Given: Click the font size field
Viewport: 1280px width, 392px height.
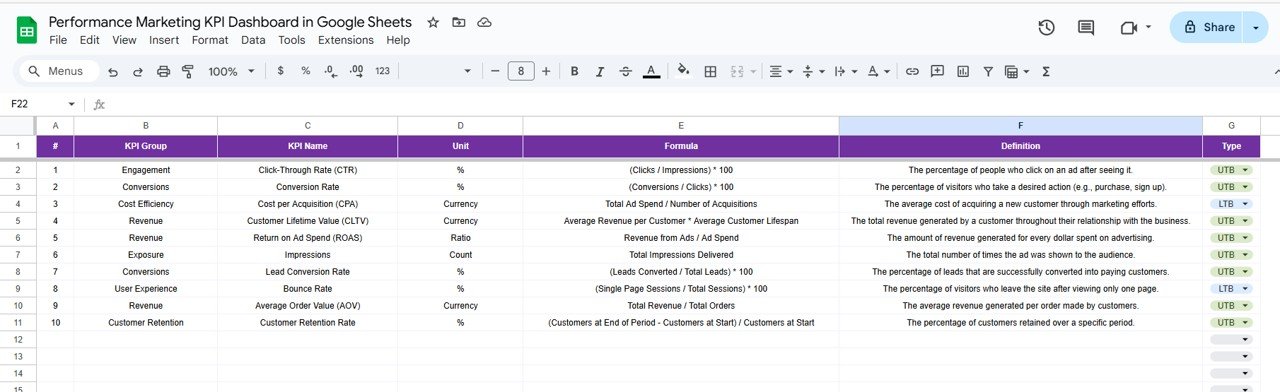Looking at the screenshot, I should coord(520,71).
